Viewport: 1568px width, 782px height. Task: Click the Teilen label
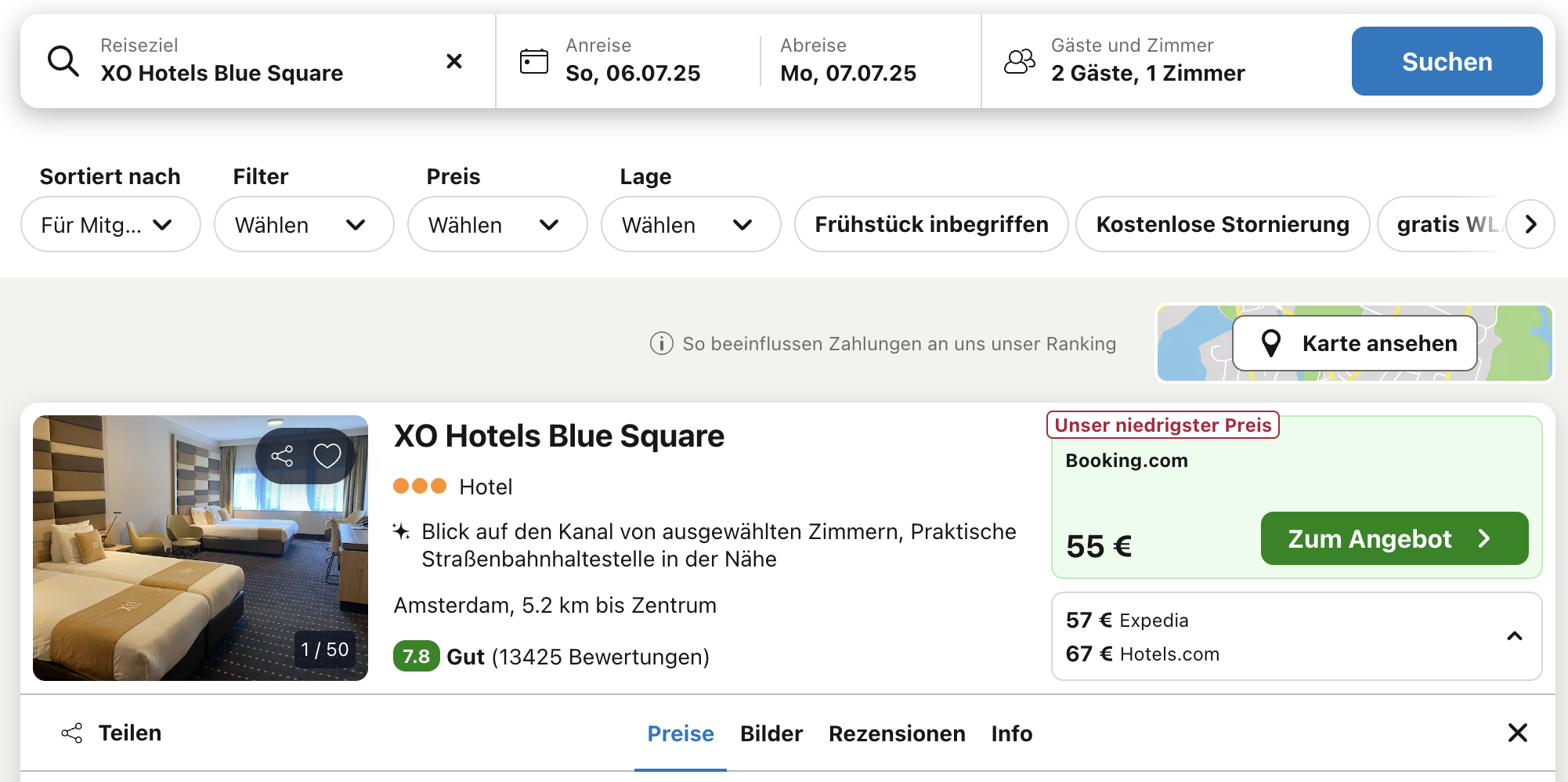point(130,733)
